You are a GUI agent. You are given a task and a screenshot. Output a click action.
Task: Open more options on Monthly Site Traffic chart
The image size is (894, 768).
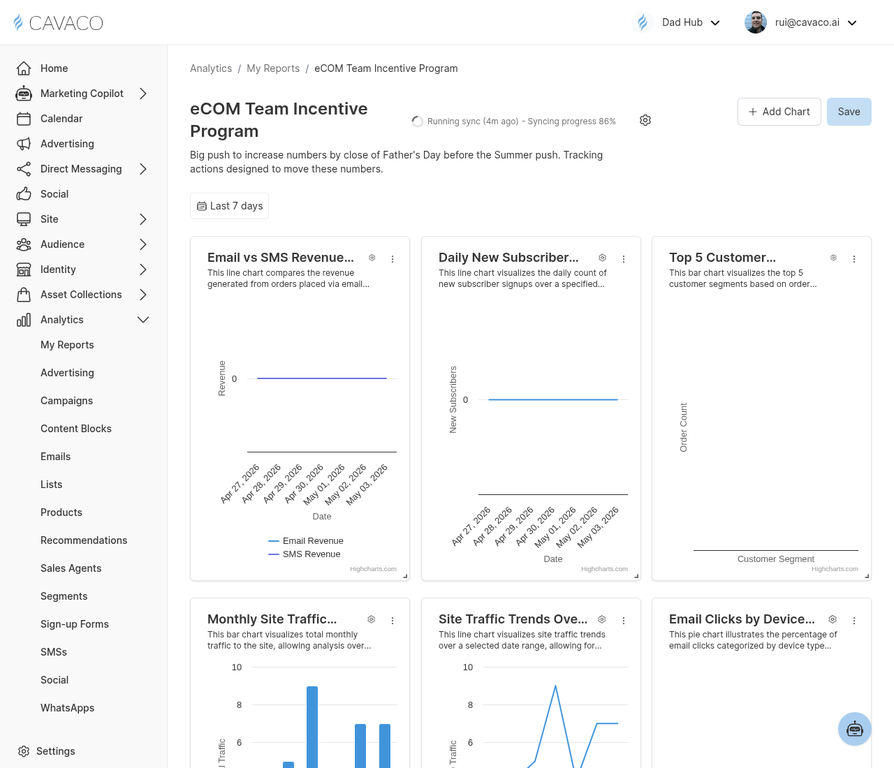click(x=392, y=620)
